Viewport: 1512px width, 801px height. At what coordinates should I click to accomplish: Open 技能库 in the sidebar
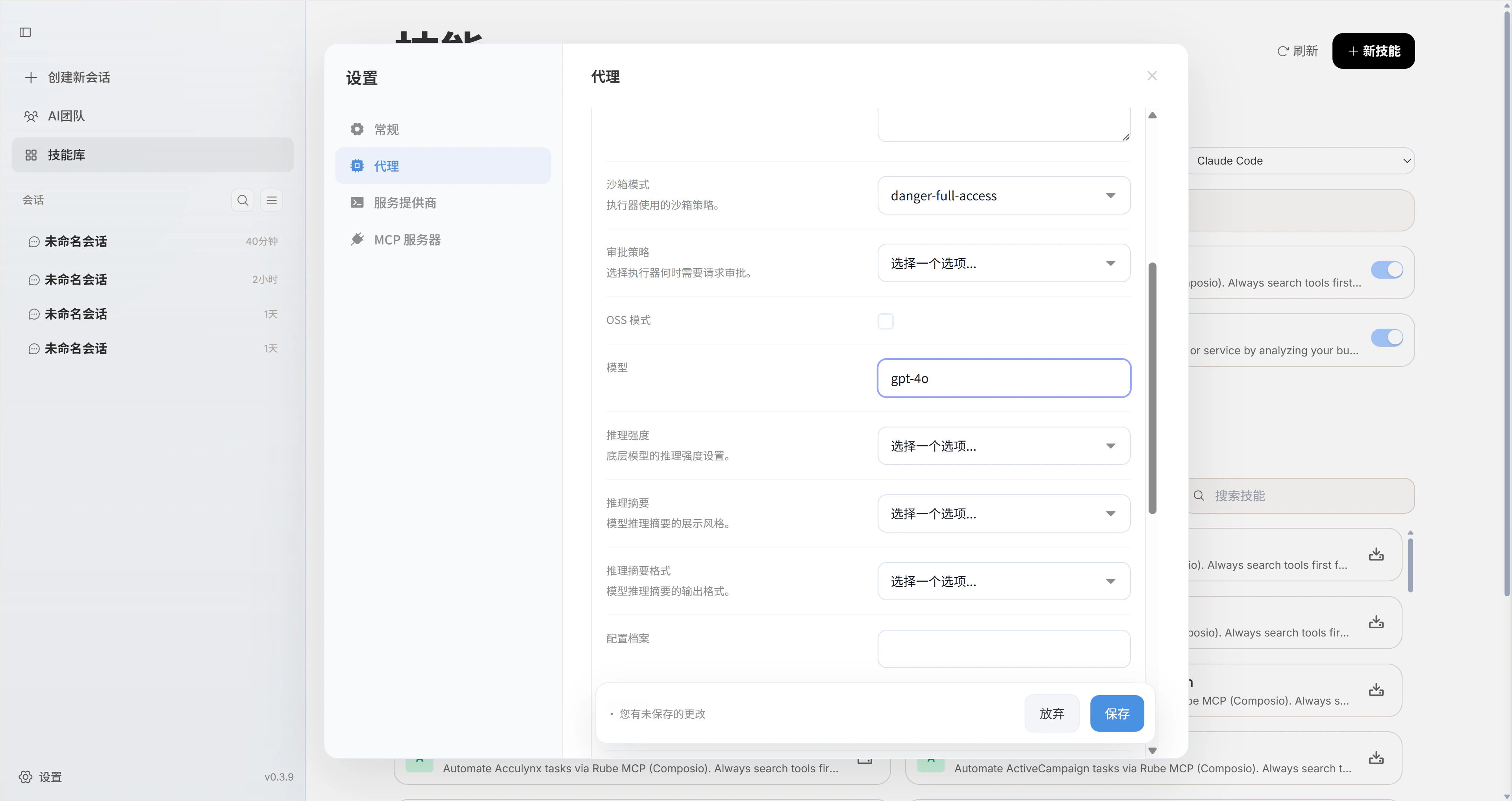pos(66,154)
